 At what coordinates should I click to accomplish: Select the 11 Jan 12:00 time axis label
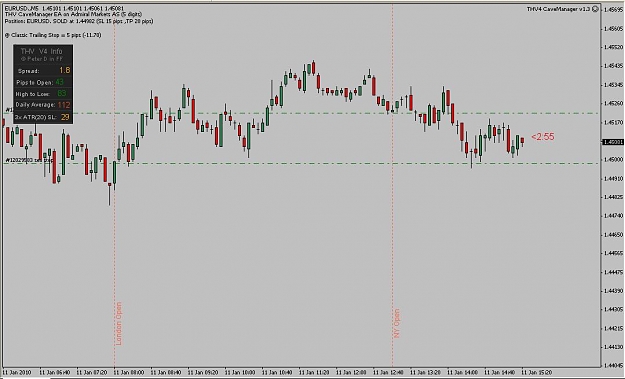click(x=351, y=373)
